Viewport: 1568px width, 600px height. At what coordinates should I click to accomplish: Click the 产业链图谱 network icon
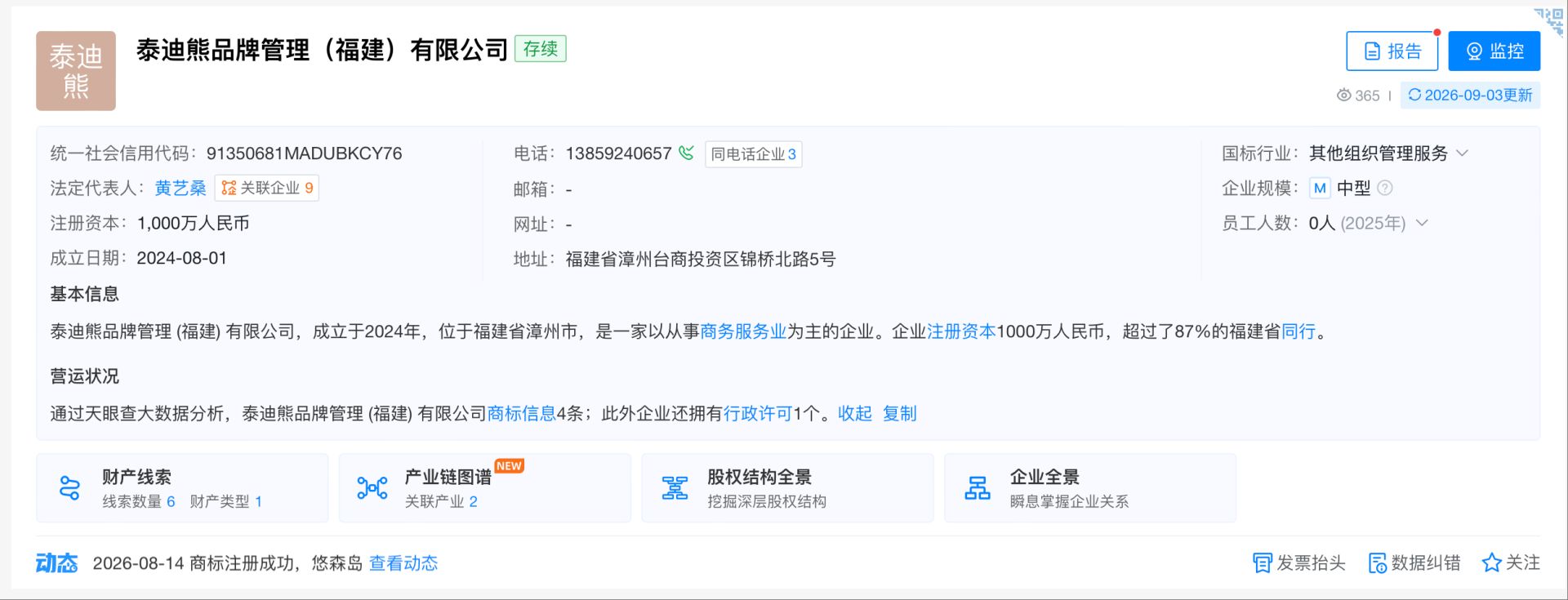click(372, 488)
